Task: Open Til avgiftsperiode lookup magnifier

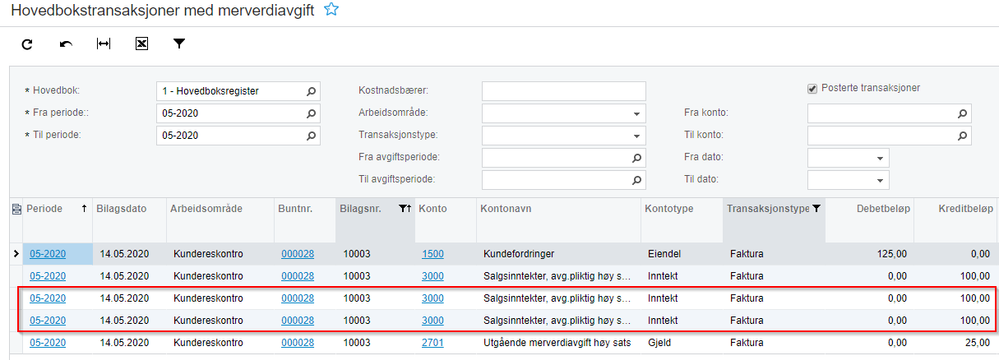Action: click(x=636, y=180)
